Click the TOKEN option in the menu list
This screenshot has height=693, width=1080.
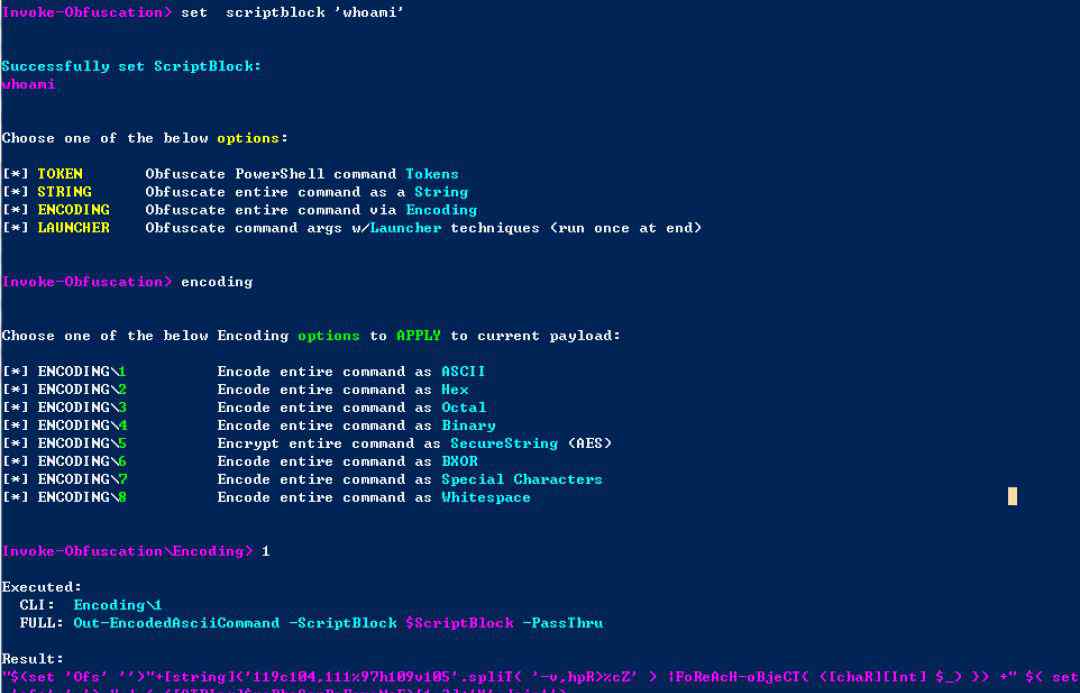tap(60, 174)
